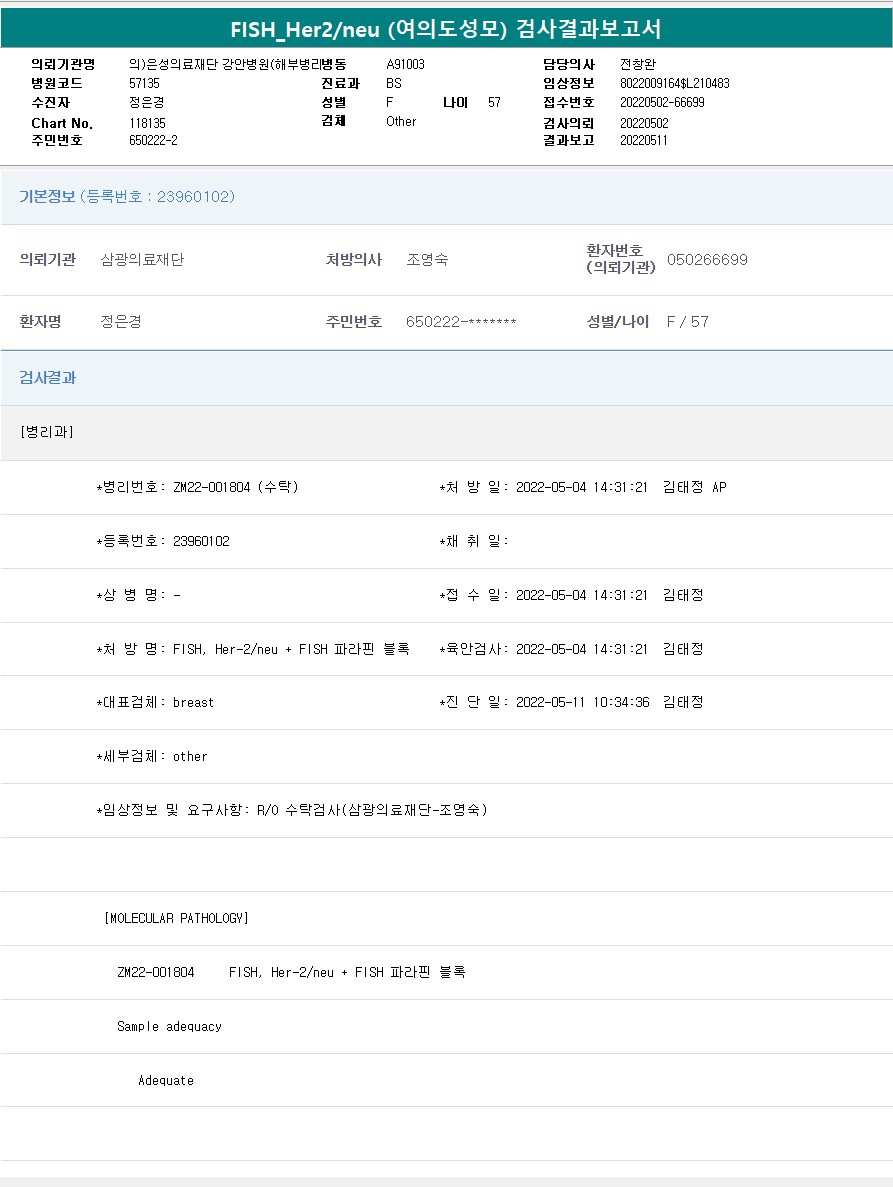Click the 결과보고 date 20220511
The width and height of the screenshot is (893, 1187).
point(644,140)
